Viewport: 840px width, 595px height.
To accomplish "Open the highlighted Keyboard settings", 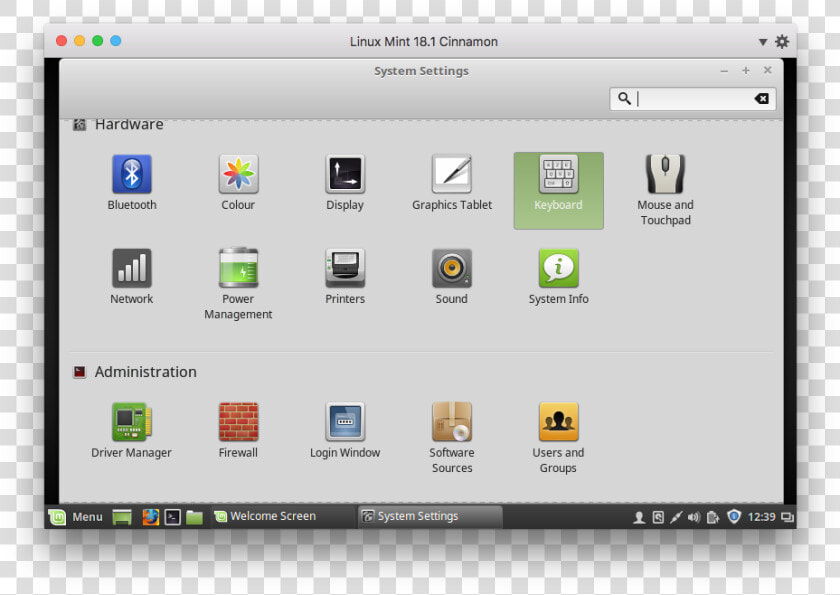I will [x=558, y=191].
